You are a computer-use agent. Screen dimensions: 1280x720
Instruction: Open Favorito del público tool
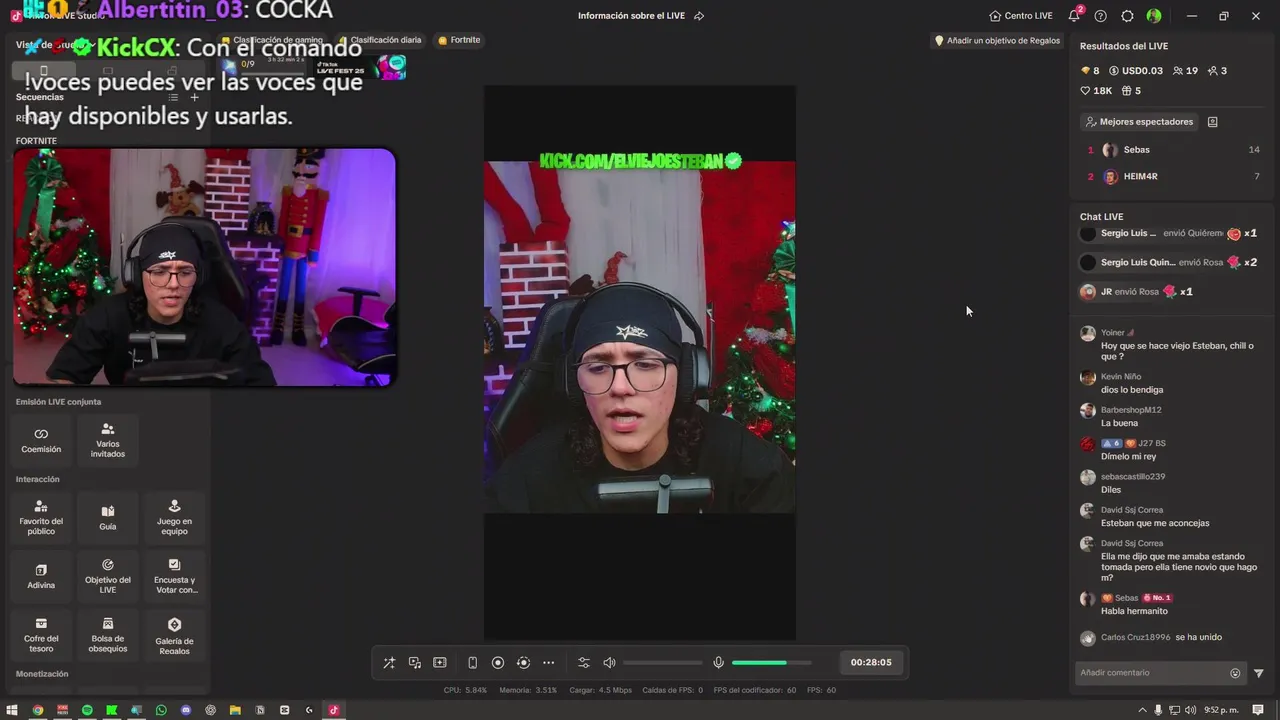pyautogui.click(x=41, y=517)
